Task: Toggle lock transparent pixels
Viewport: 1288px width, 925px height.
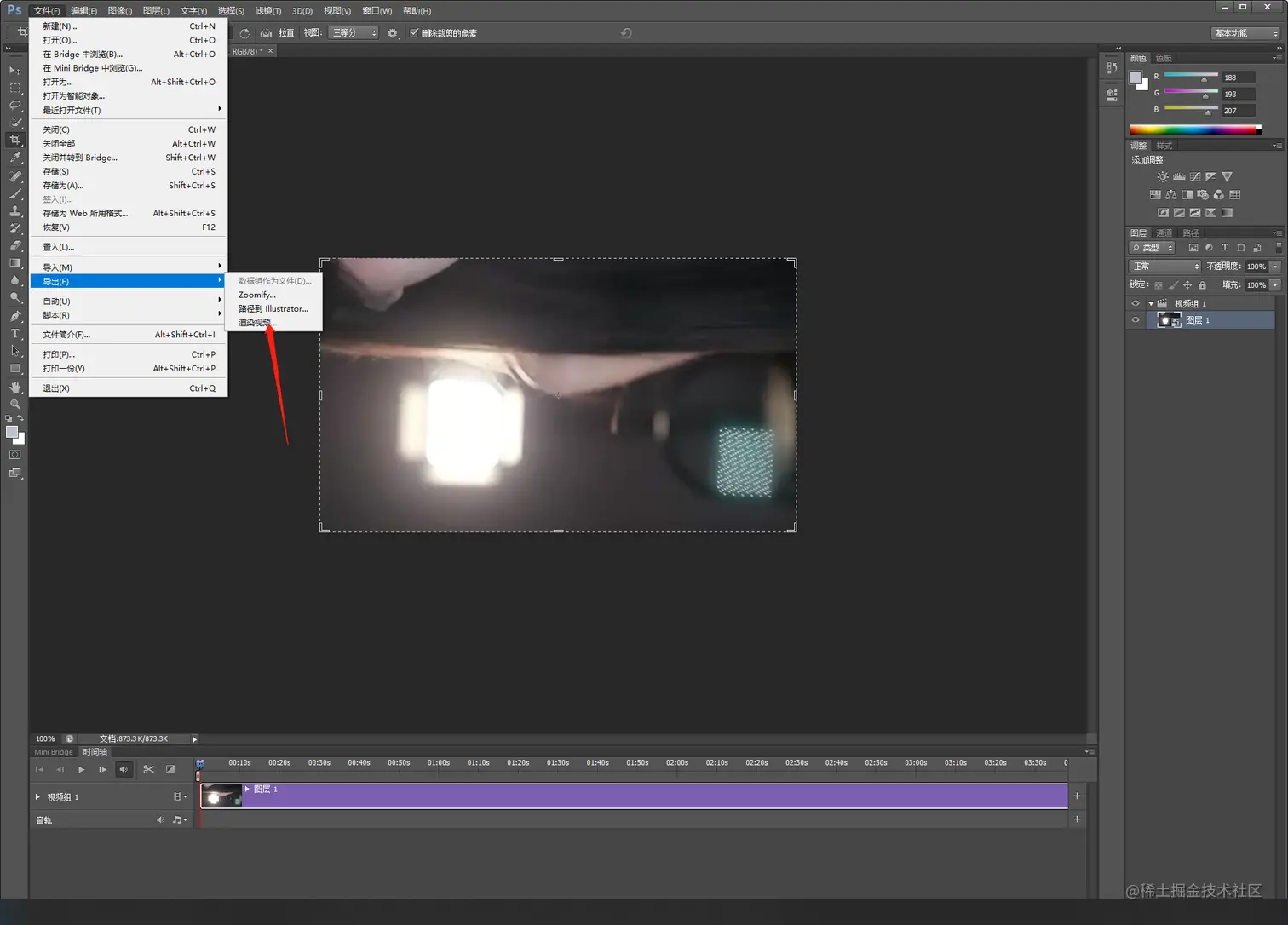Action: pos(1159,285)
